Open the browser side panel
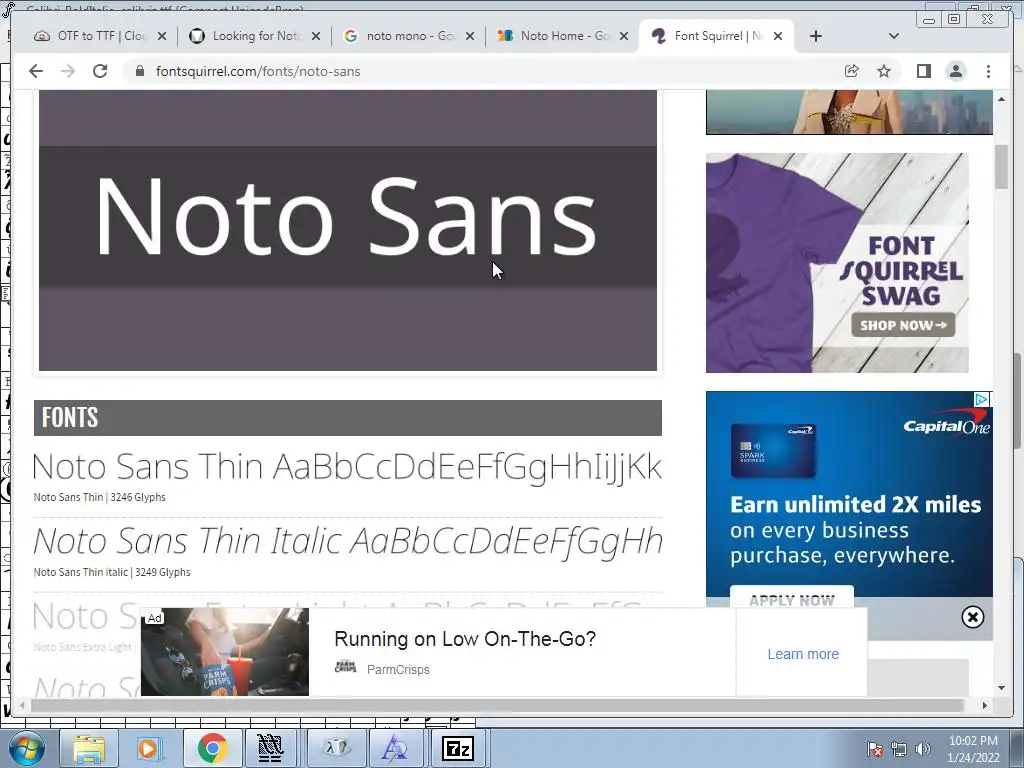The image size is (1024, 768). tap(923, 71)
